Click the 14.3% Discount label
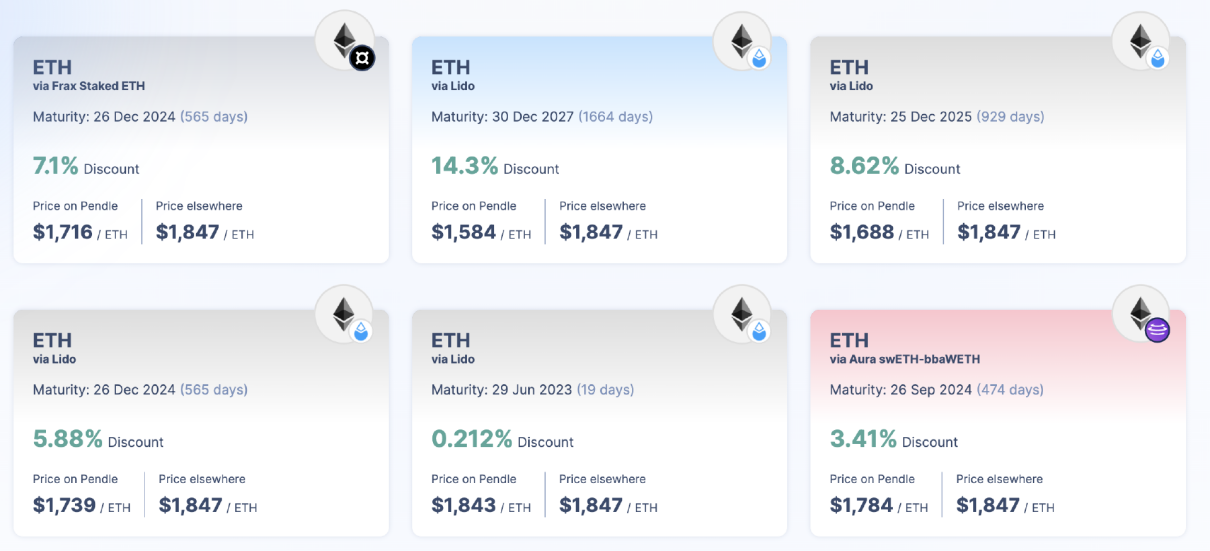1210x551 pixels. pyautogui.click(x=495, y=167)
